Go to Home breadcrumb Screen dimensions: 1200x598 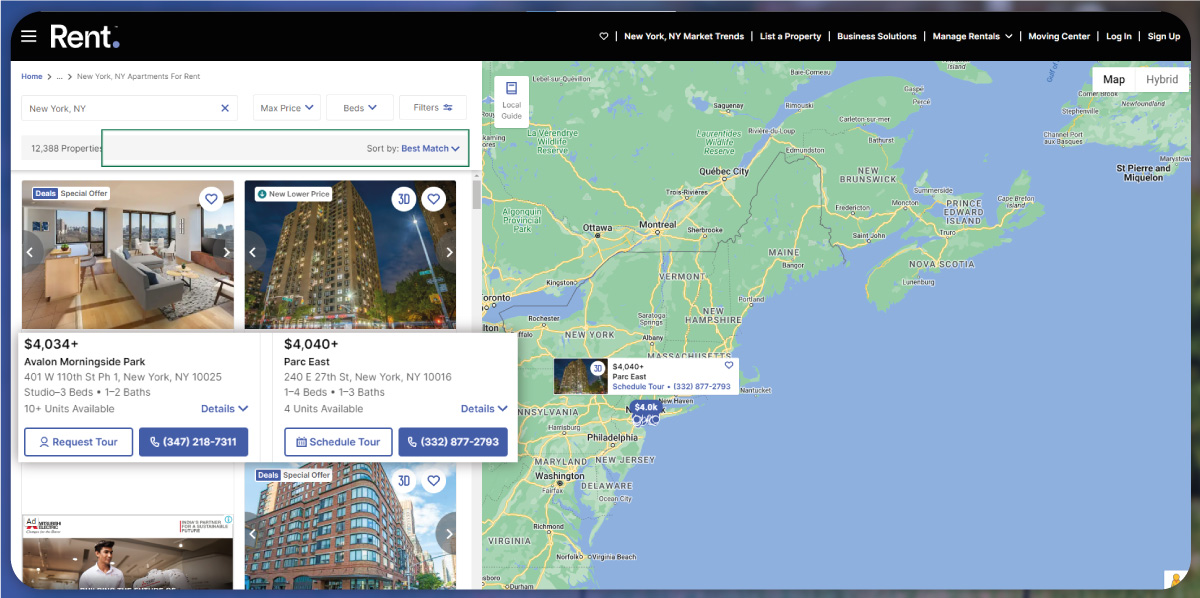tap(32, 76)
